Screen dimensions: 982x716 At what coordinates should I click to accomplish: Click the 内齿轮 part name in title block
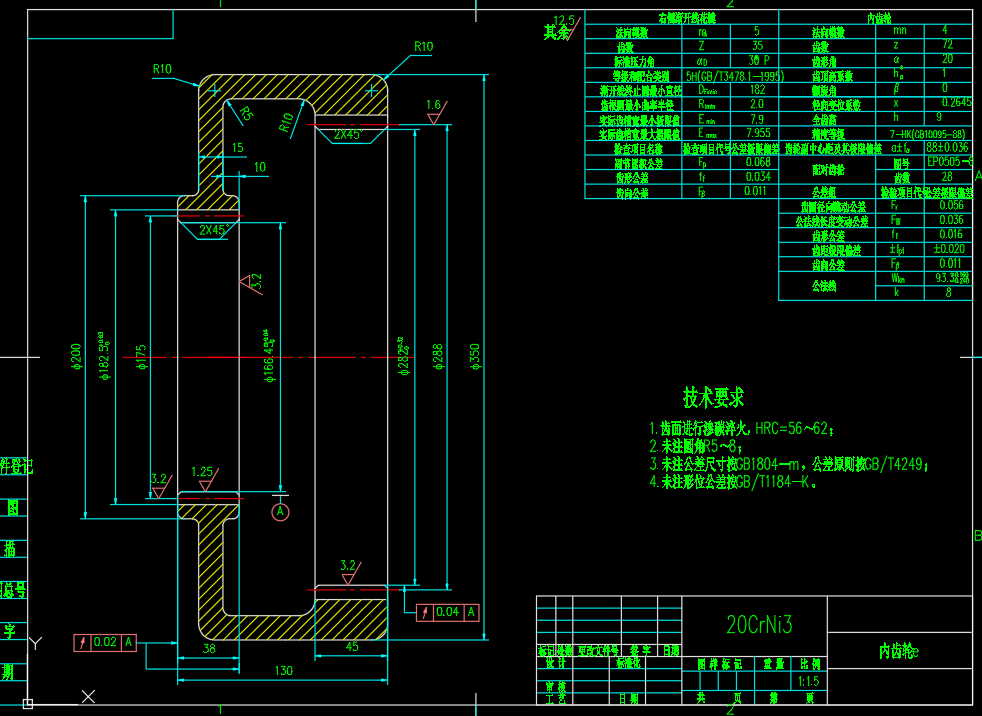[897, 651]
